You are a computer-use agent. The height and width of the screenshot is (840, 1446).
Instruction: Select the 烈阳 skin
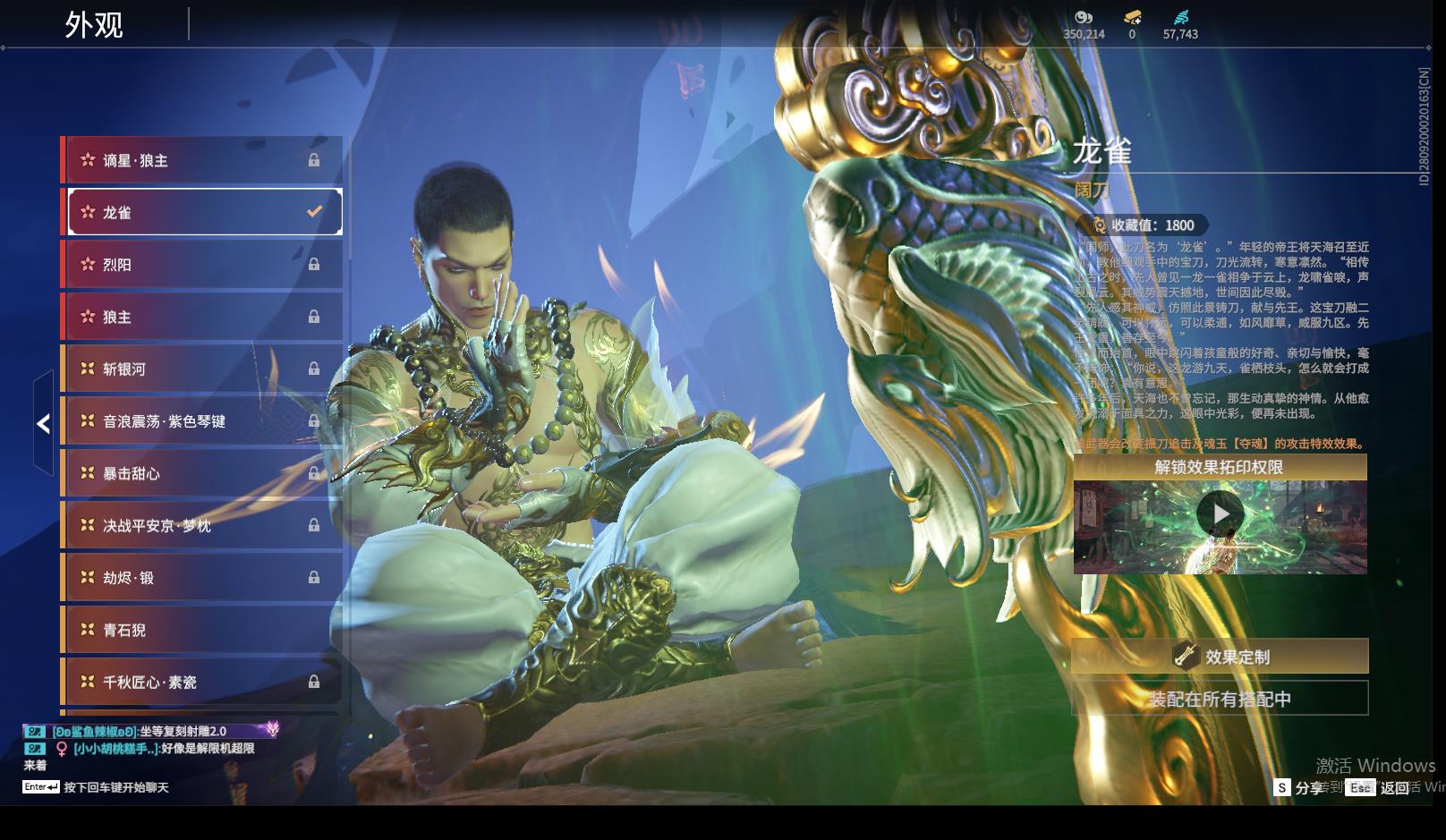[x=201, y=265]
